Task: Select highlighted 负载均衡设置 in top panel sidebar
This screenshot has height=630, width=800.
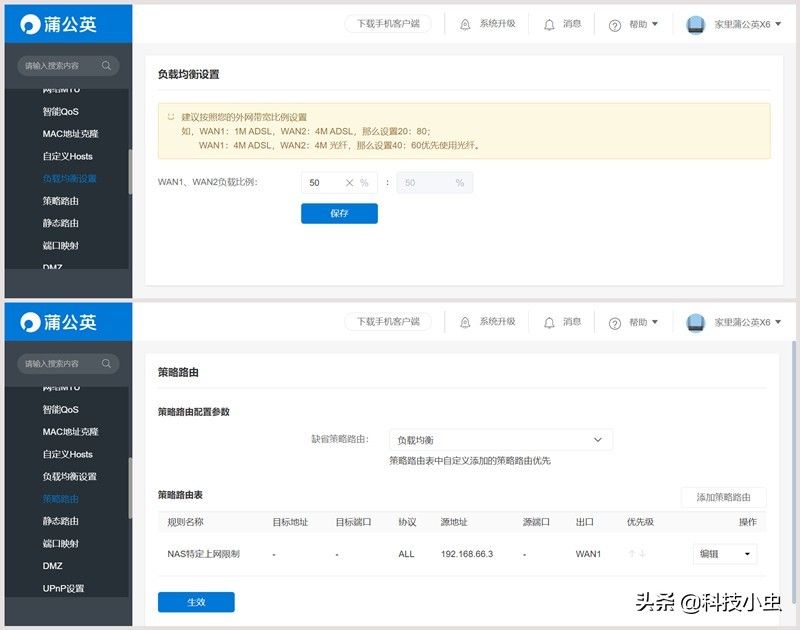Action: [69, 179]
